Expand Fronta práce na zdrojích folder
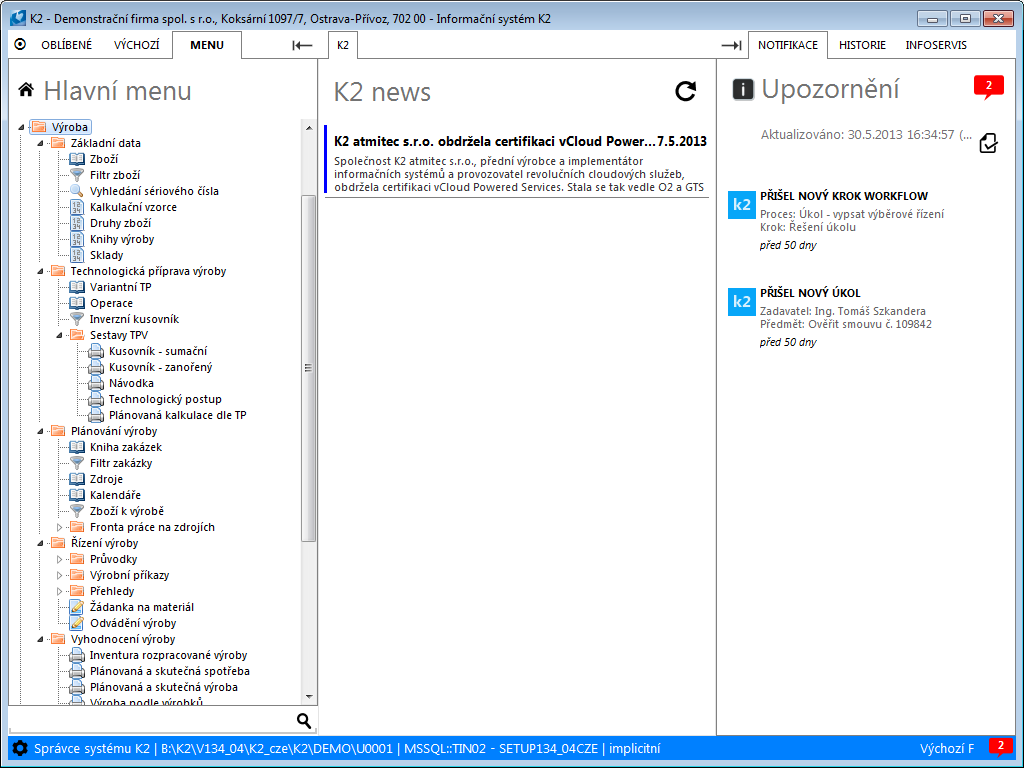Screen dimensions: 1024x768 pos(59,527)
